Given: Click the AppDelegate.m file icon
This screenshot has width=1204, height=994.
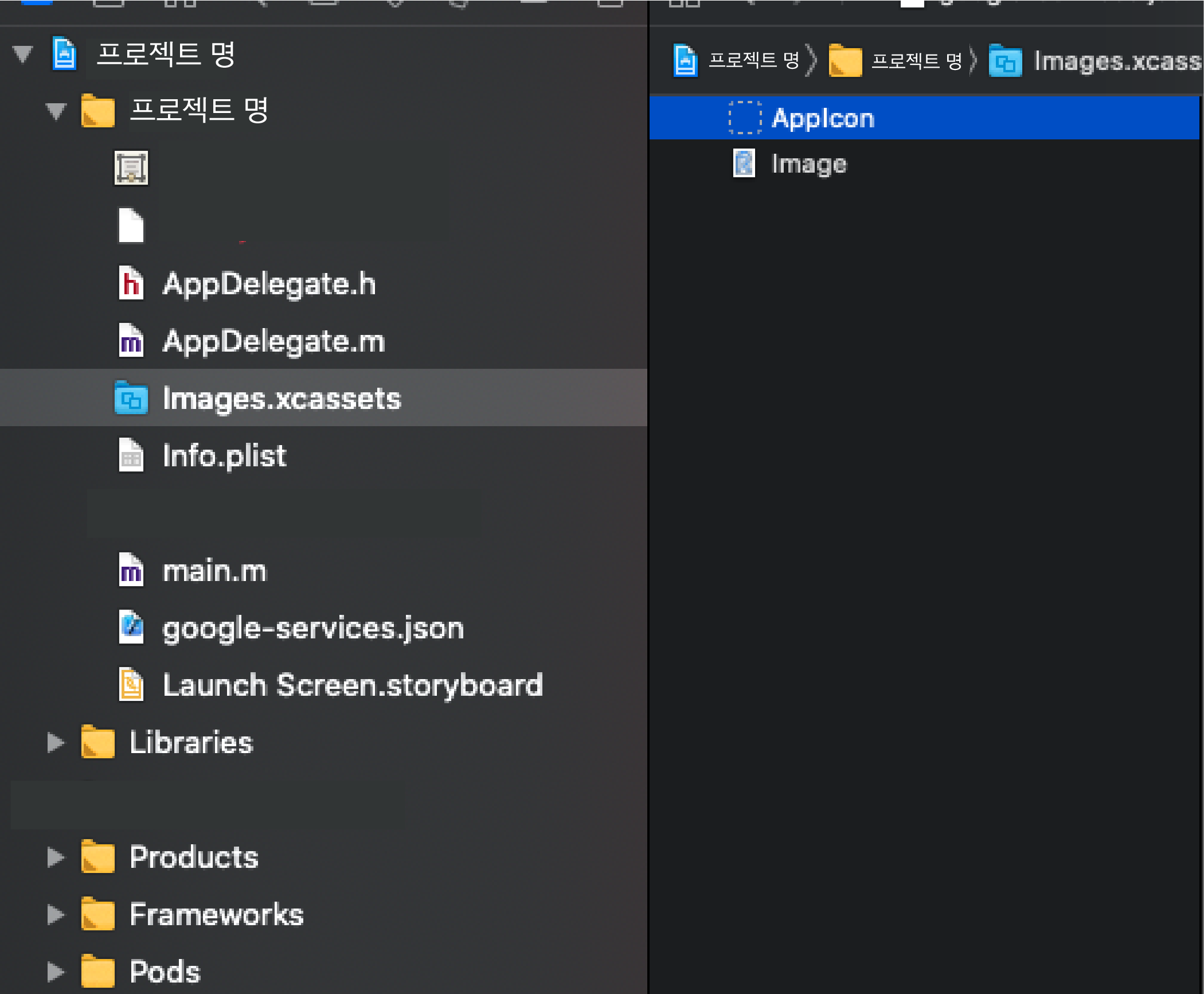Looking at the screenshot, I should point(131,341).
